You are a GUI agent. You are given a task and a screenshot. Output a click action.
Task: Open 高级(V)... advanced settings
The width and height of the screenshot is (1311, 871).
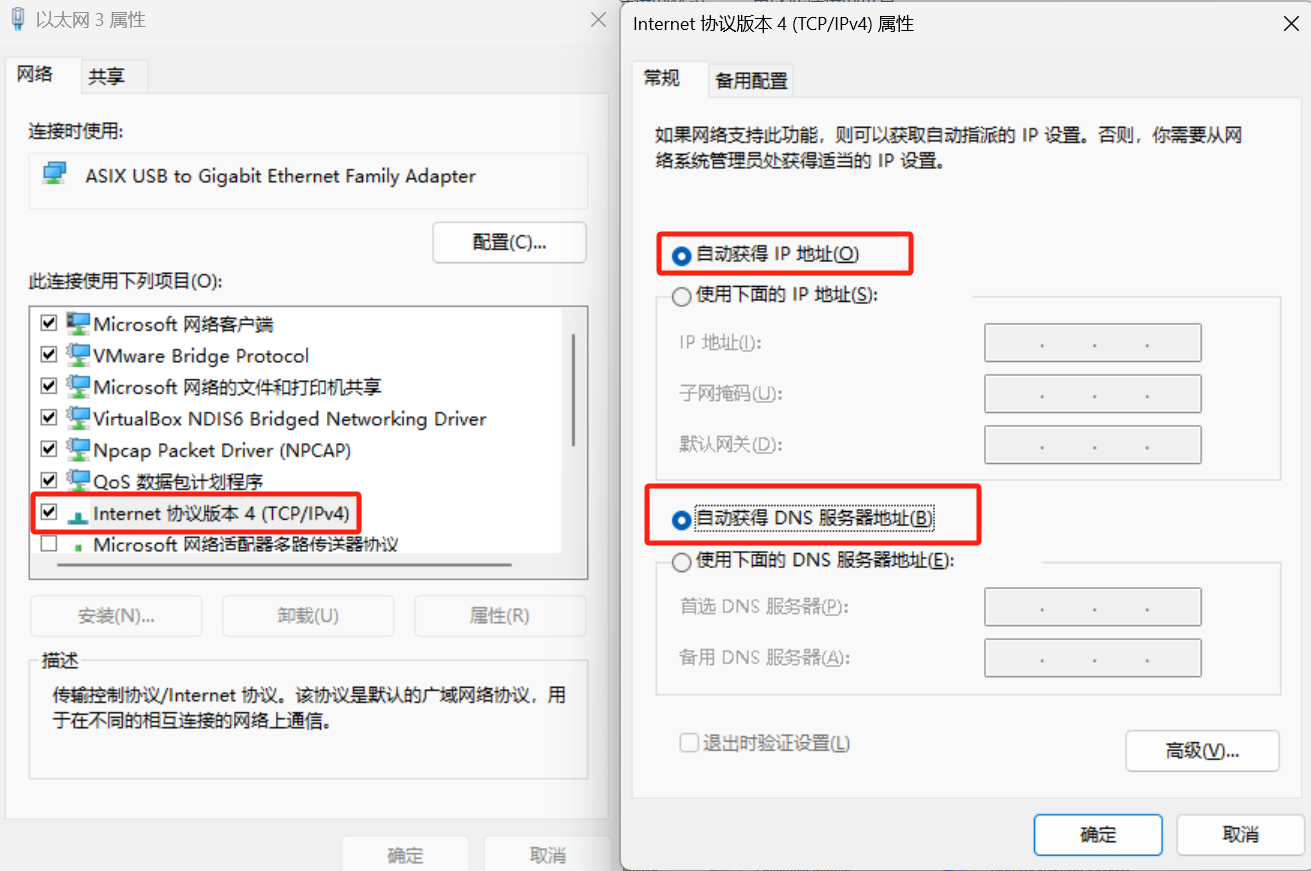coord(1202,751)
